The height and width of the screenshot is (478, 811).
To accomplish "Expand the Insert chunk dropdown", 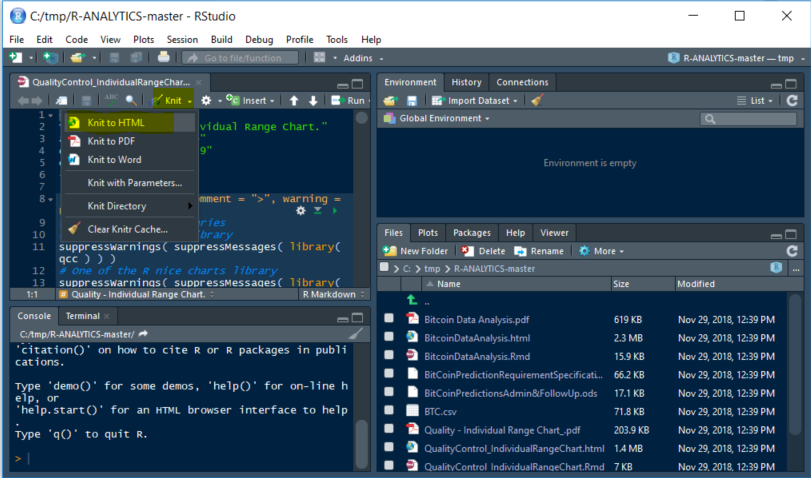I will [273, 101].
